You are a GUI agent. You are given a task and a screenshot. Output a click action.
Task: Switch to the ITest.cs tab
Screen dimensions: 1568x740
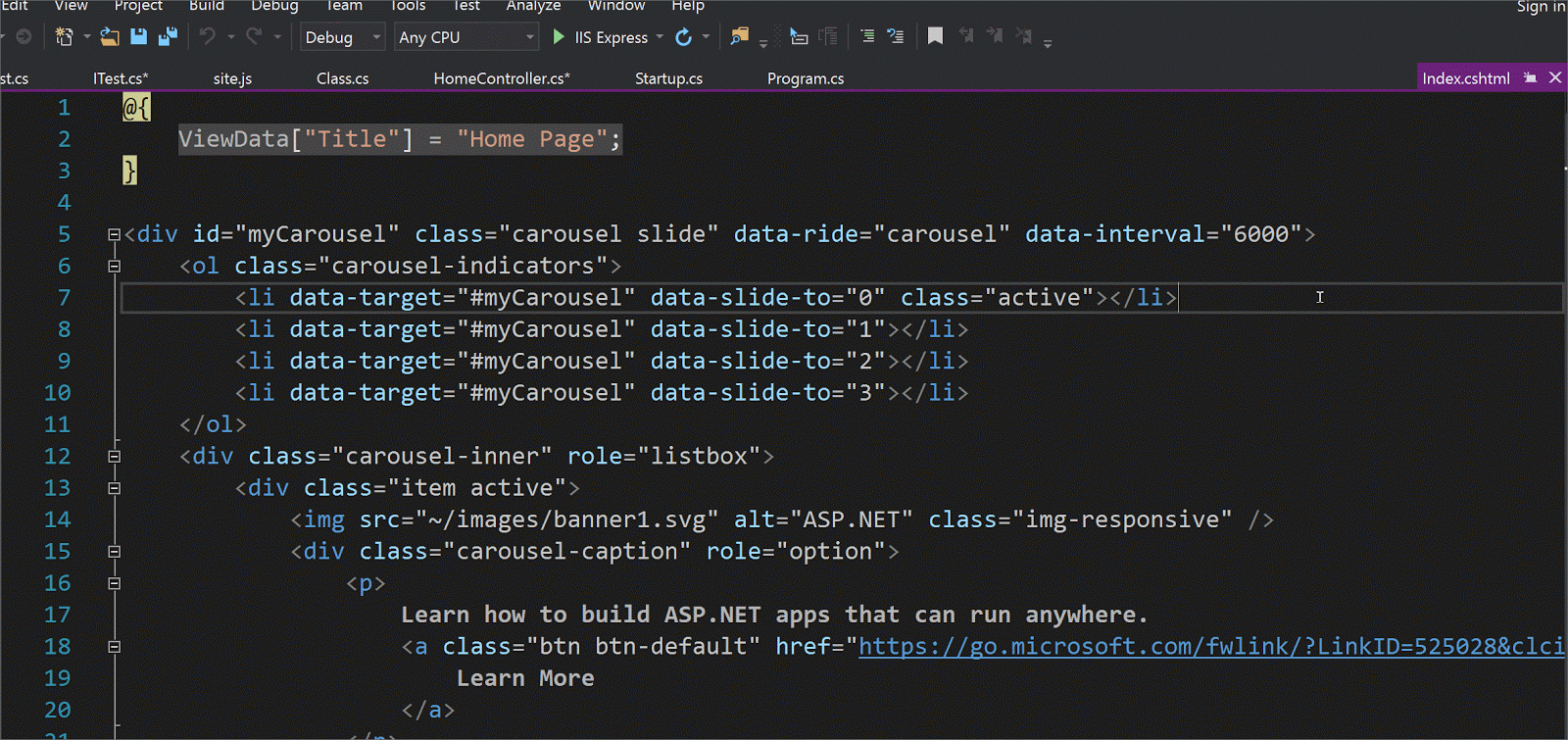(121, 78)
